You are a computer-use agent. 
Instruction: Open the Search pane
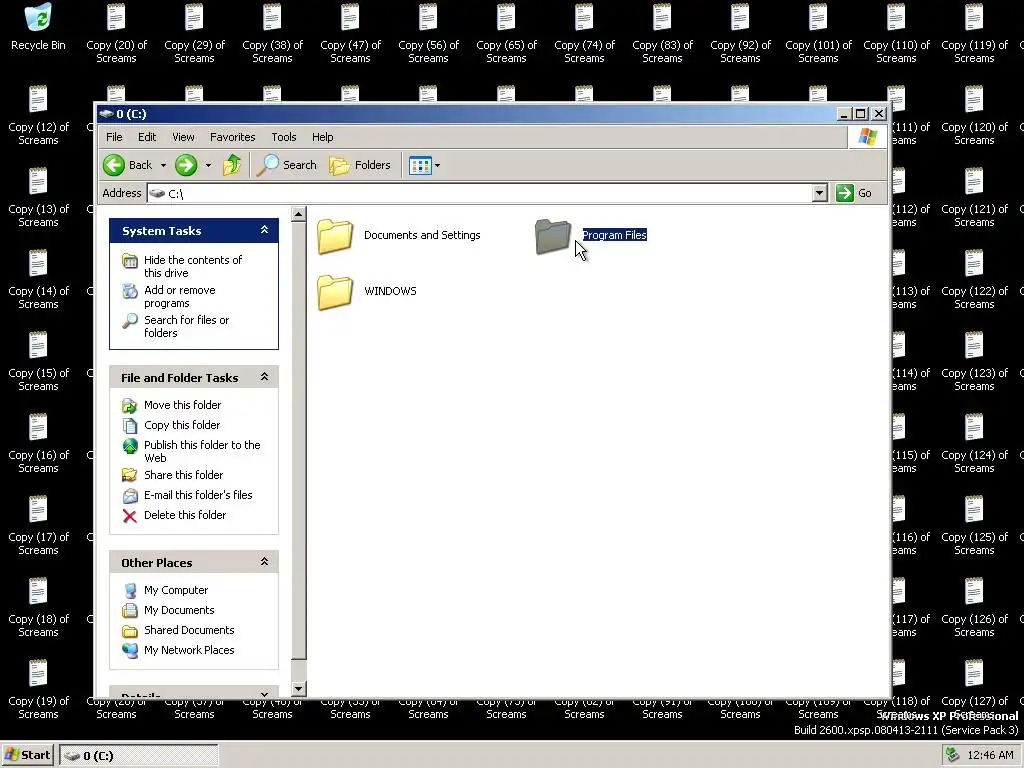point(287,165)
